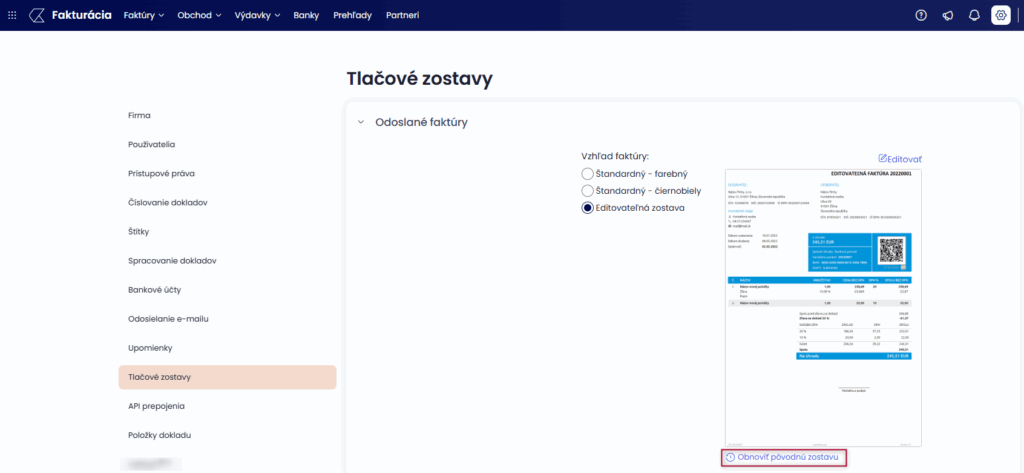The width and height of the screenshot is (1024, 473).
Task: Click the Fakturácia logo icon
Action: click(x=37, y=15)
